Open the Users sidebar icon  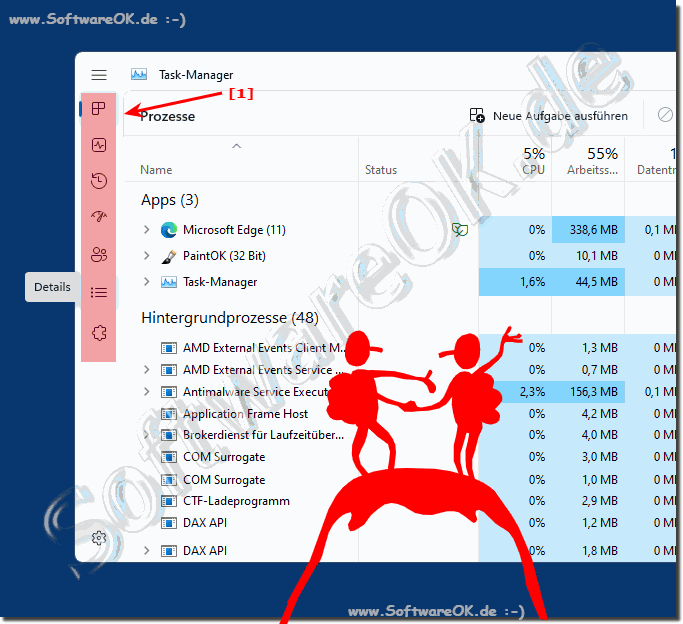pos(99,255)
